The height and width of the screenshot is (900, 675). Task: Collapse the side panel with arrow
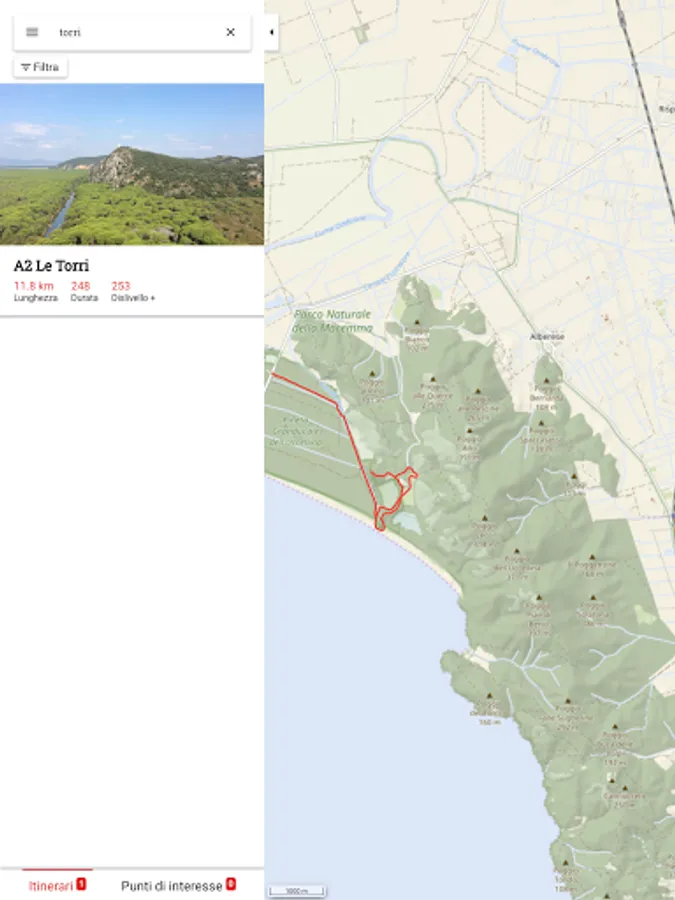271,32
